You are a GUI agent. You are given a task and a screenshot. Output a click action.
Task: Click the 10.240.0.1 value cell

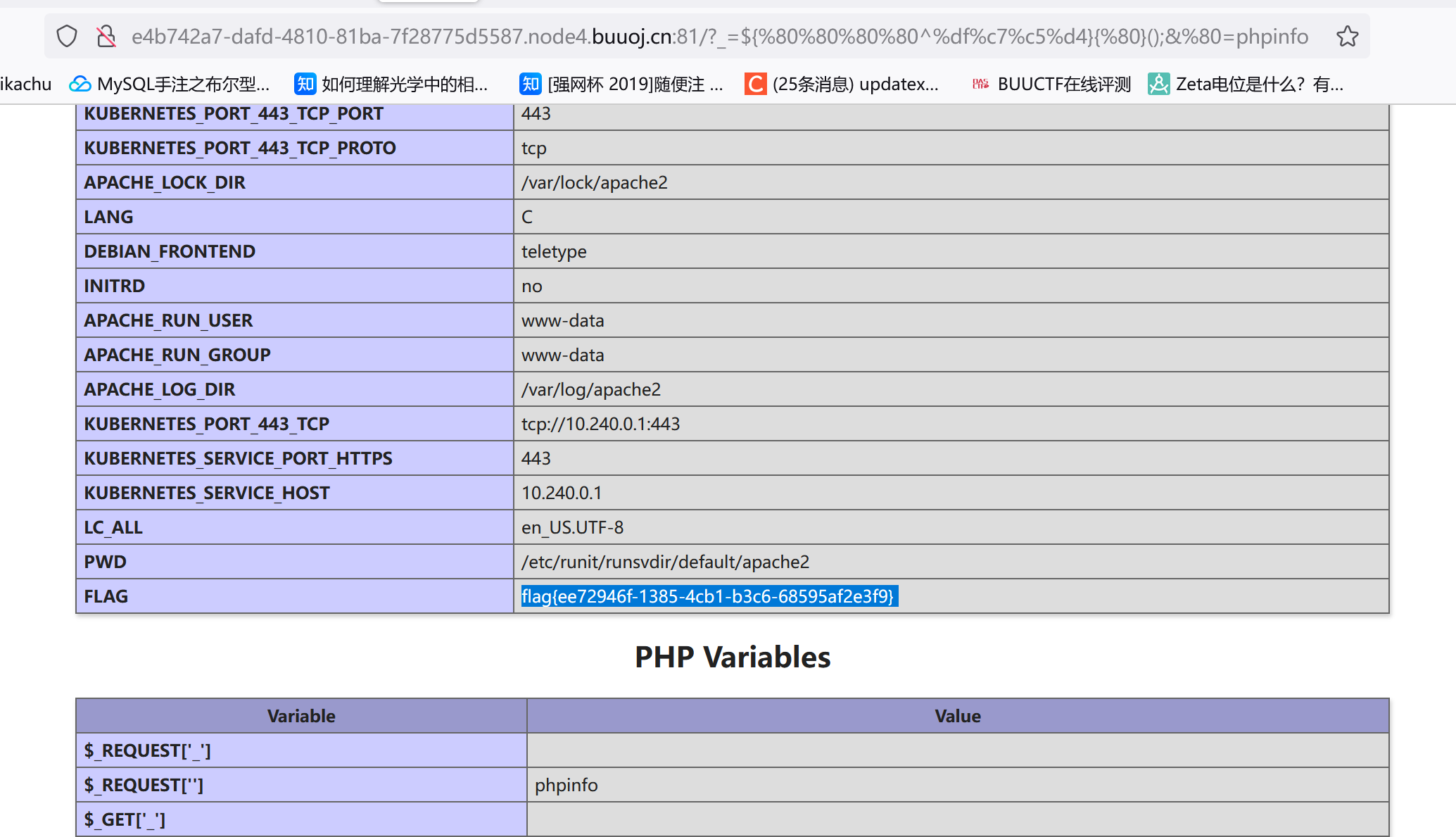(951, 493)
